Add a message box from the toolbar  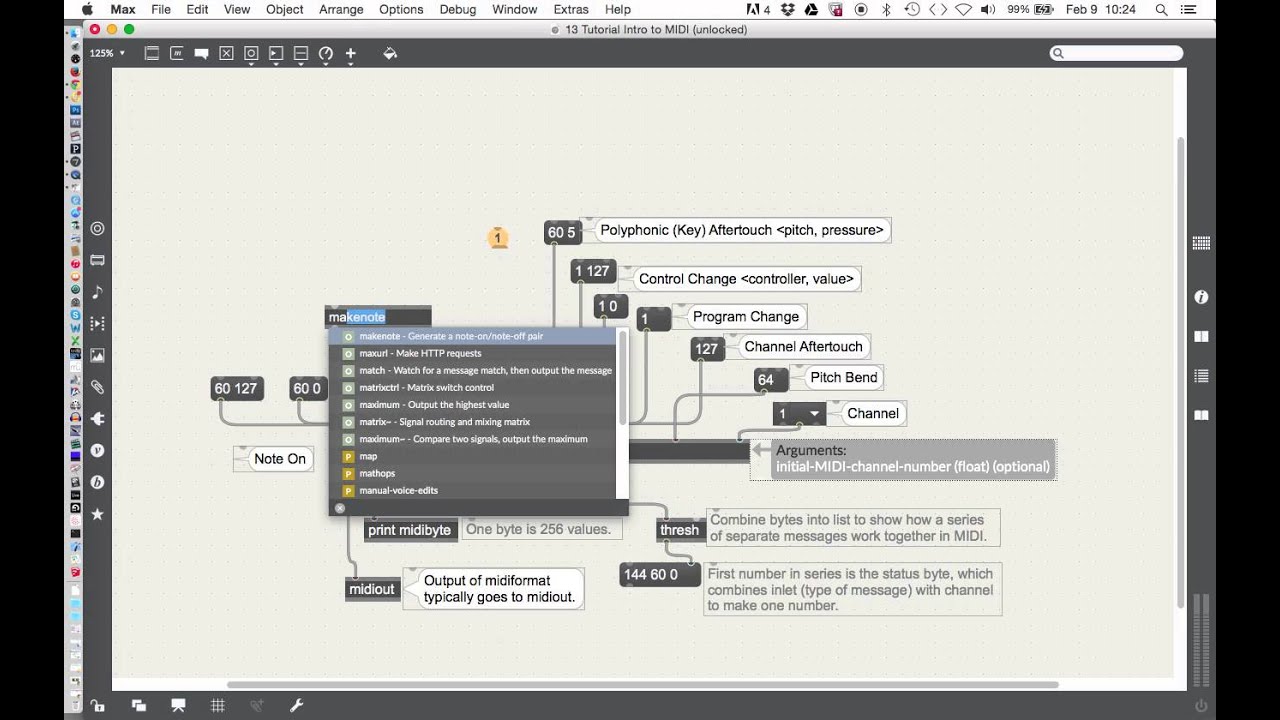click(177, 53)
